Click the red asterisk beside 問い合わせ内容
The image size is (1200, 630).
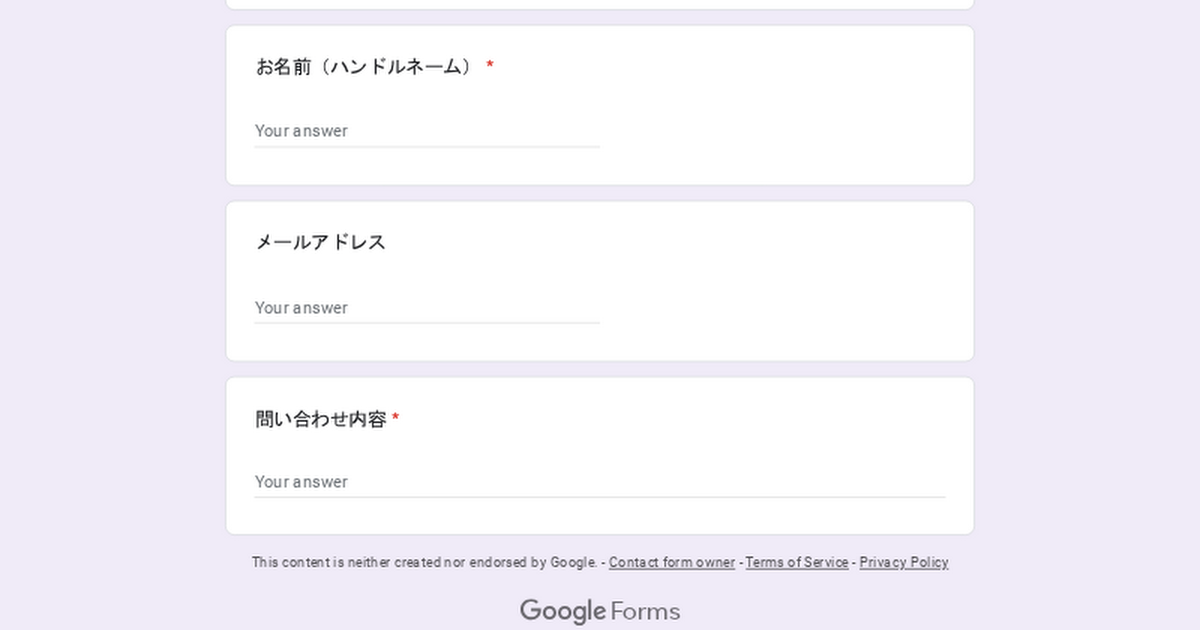pos(396,420)
